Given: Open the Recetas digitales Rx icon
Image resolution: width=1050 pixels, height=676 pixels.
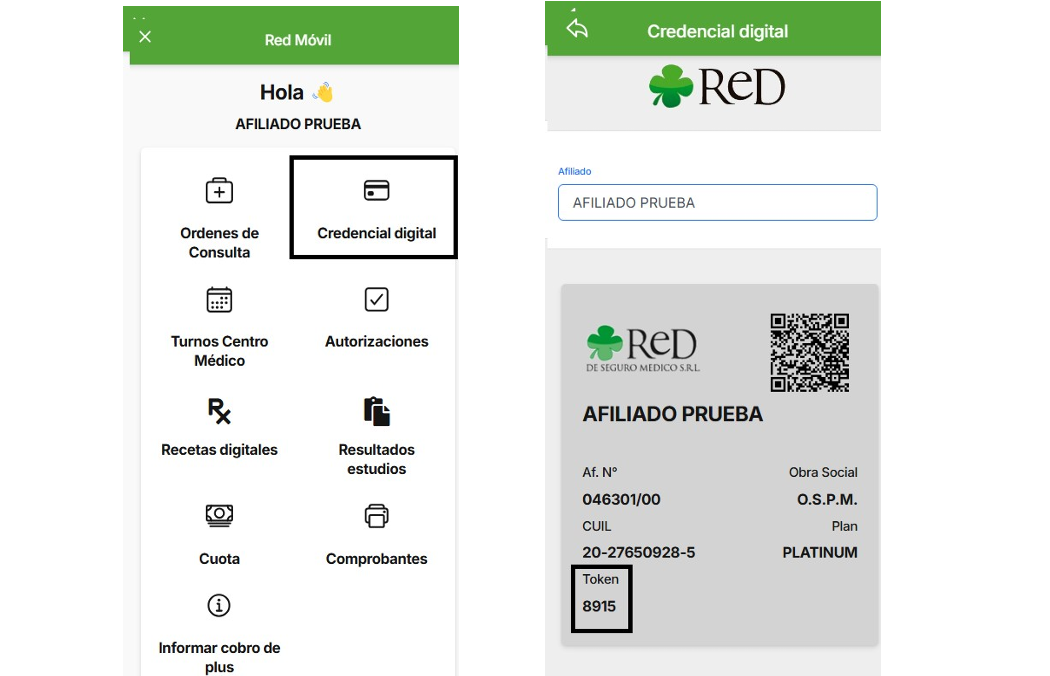Looking at the screenshot, I should [x=219, y=411].
